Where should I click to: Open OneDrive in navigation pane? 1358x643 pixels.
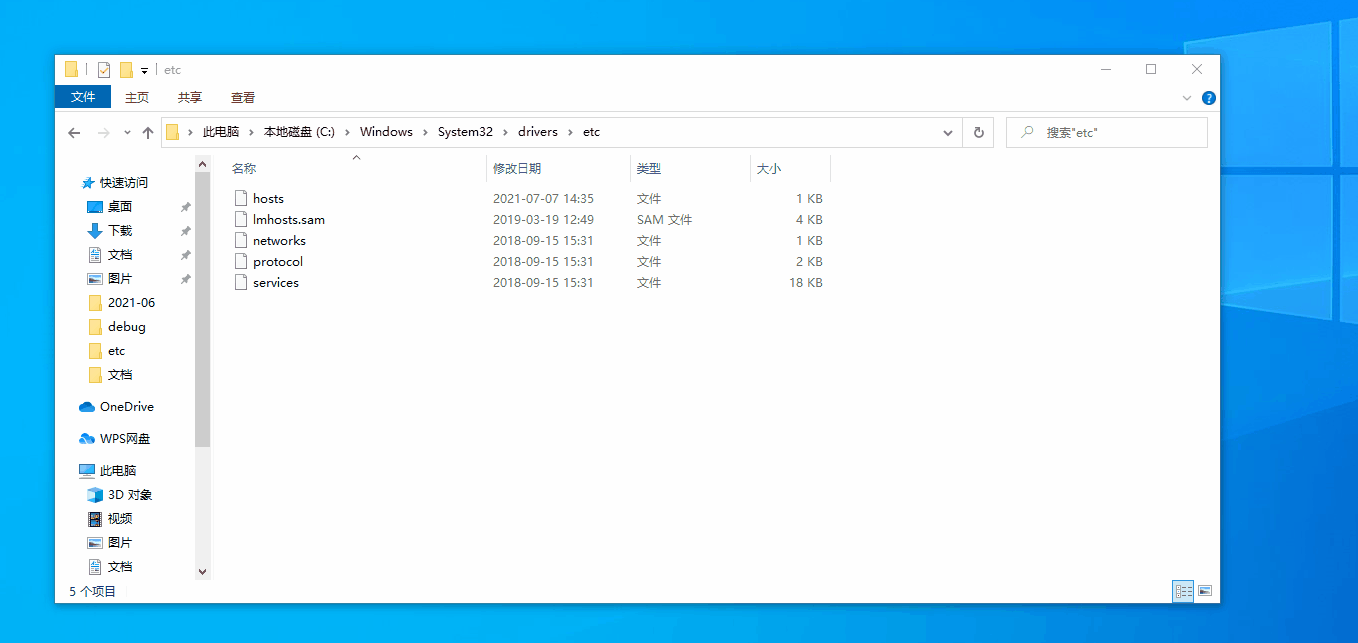(126, 406)
